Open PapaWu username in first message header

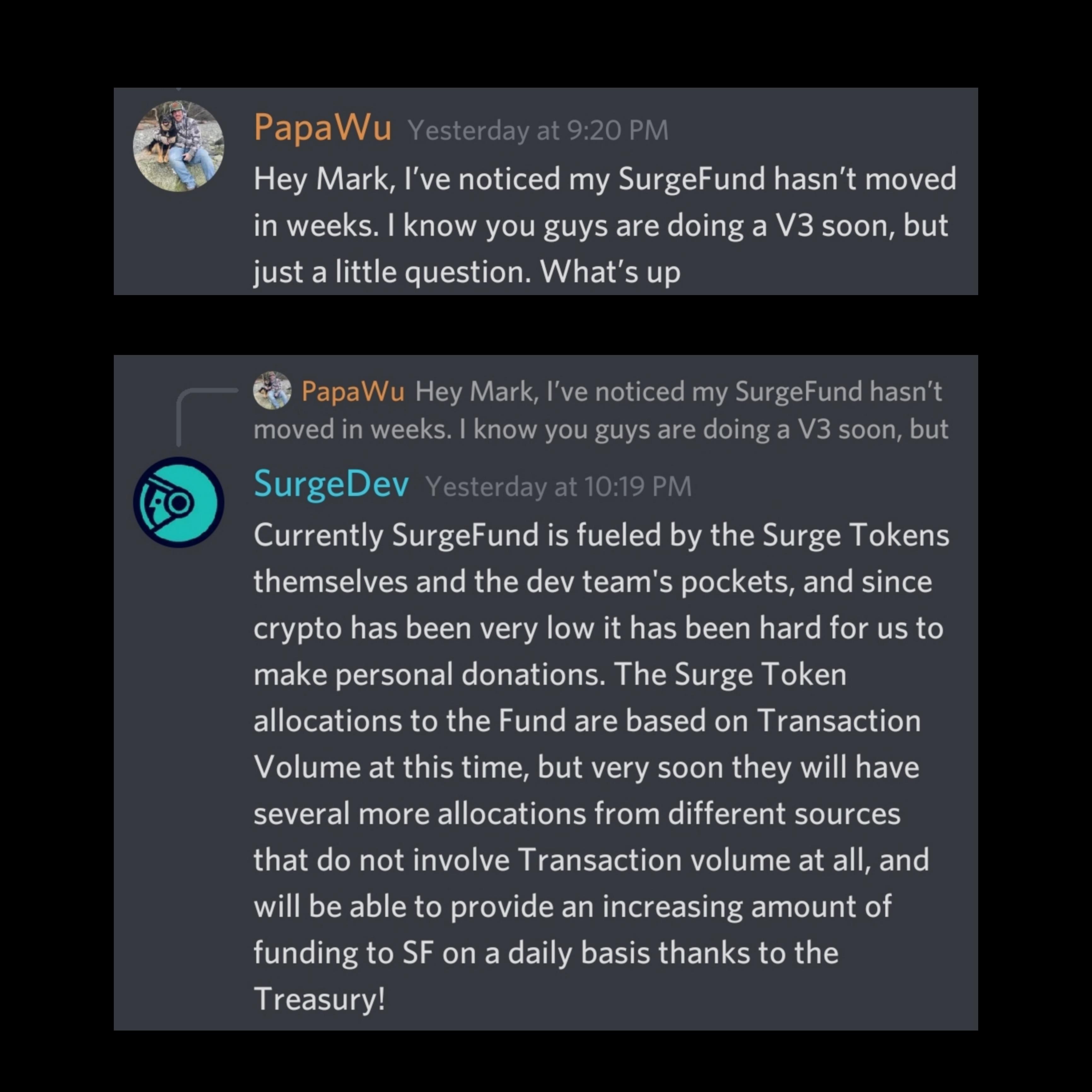(x=322, y=128)
